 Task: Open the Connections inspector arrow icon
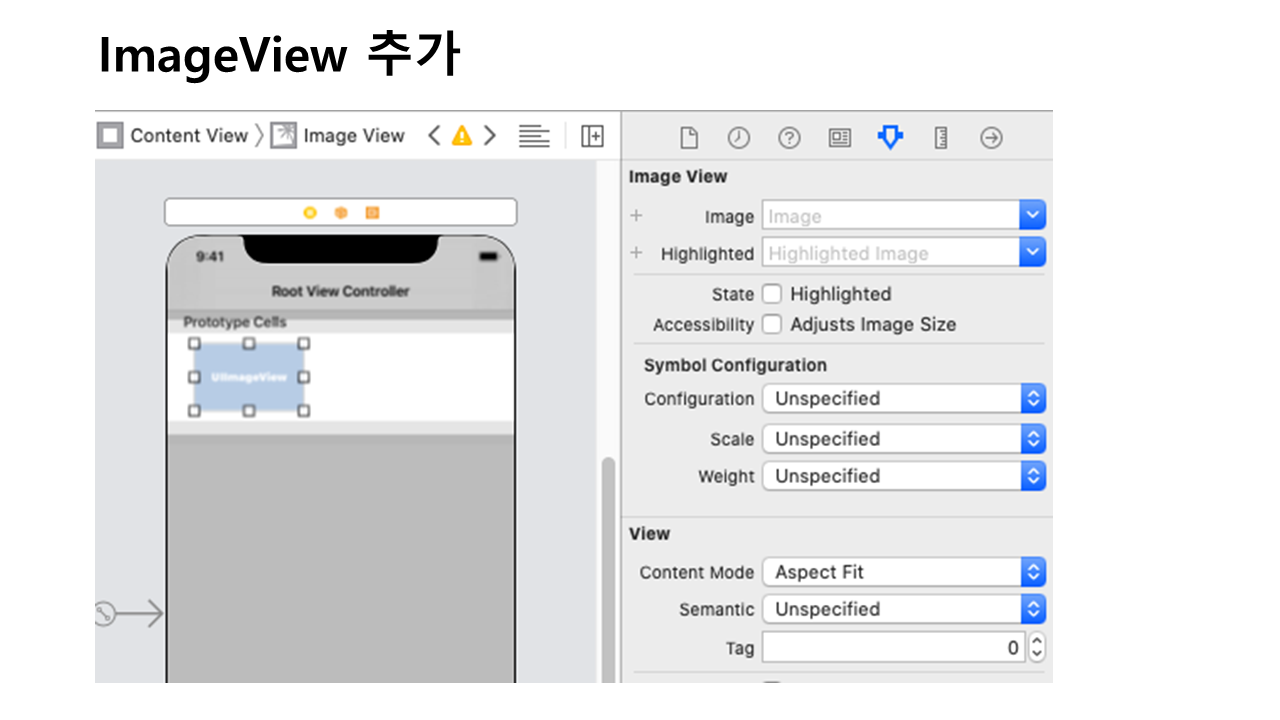(991, 138)
